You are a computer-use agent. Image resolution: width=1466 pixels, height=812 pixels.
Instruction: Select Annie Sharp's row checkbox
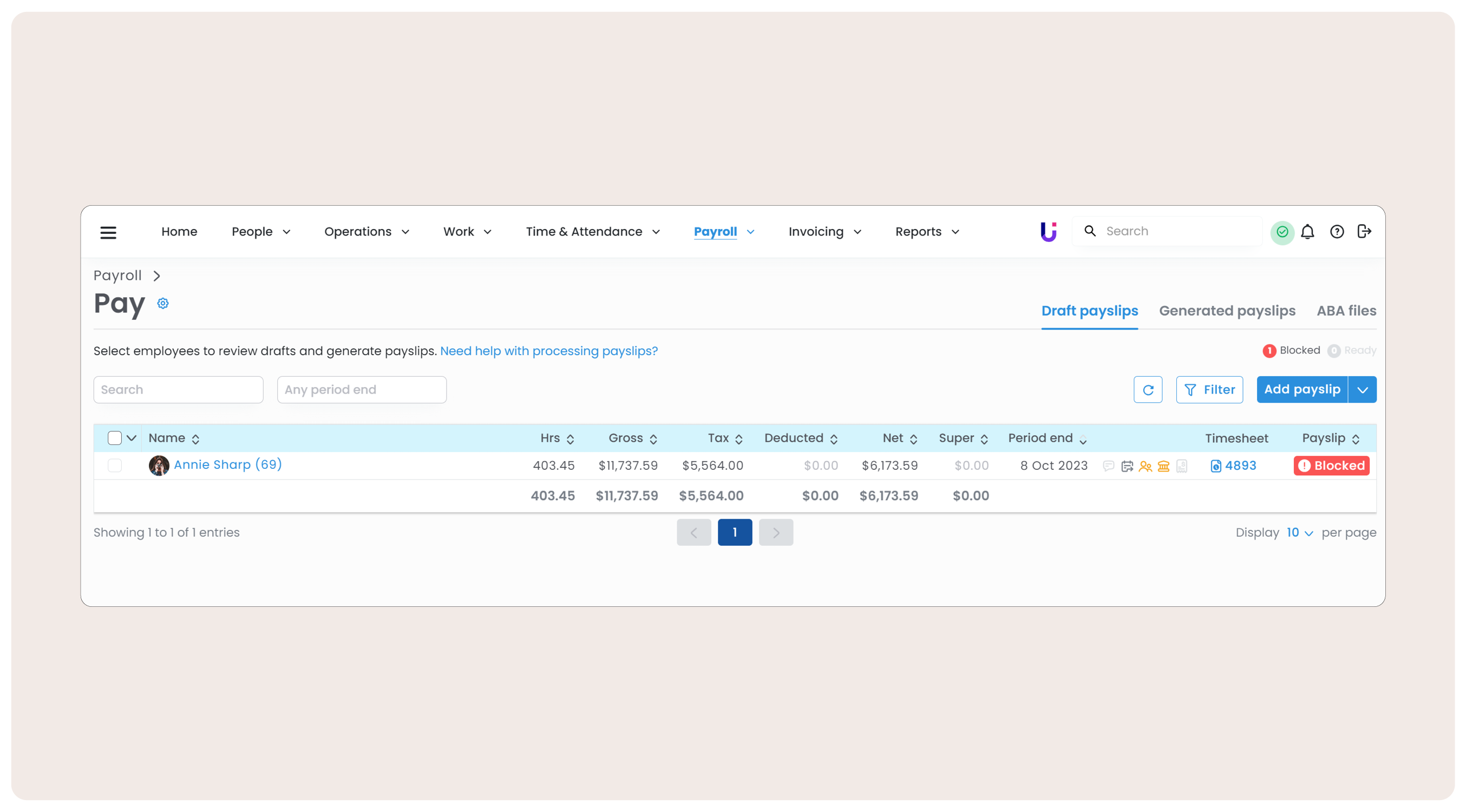114,466
